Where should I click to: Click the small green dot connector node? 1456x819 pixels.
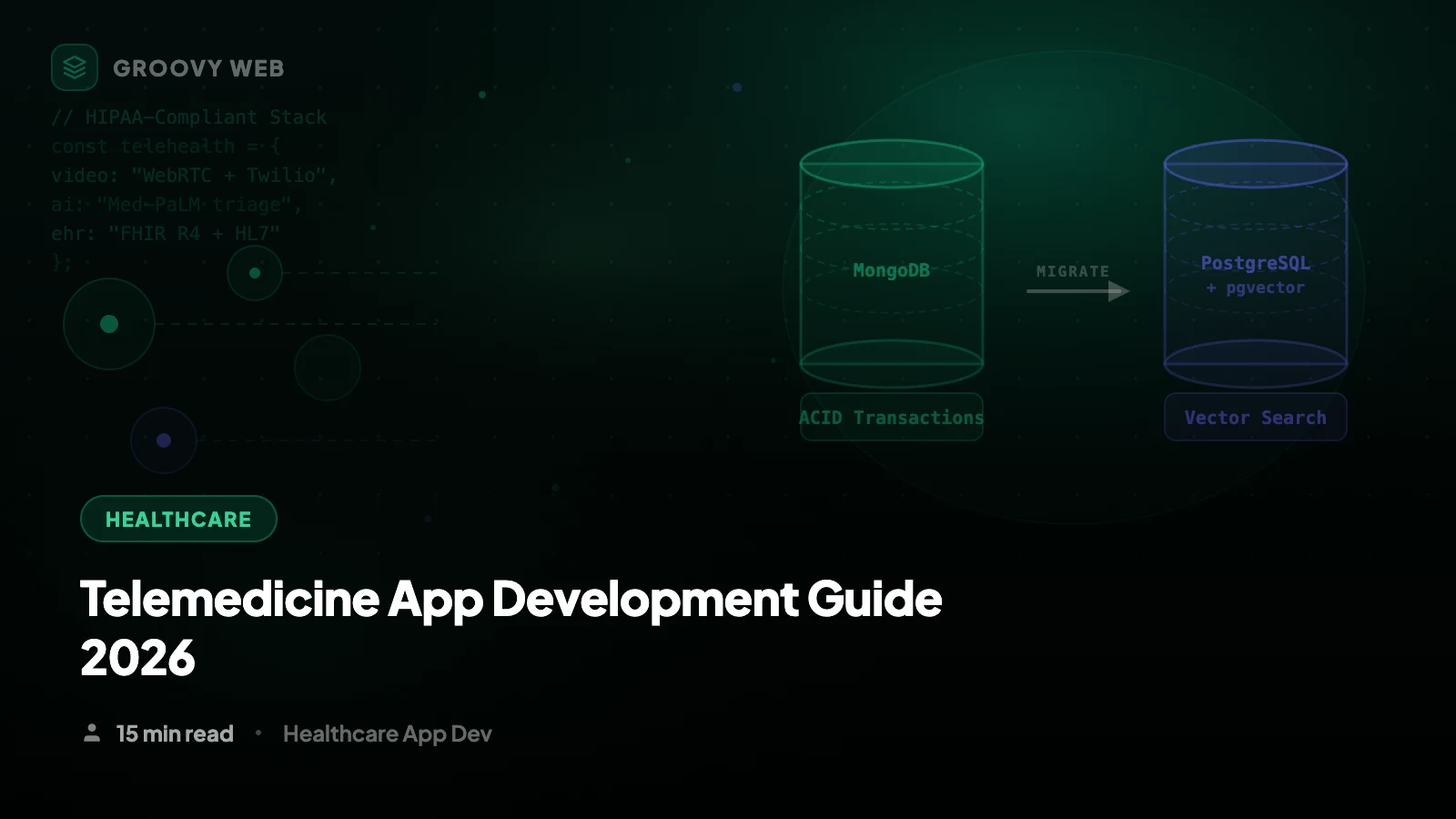tap(255, 271)
